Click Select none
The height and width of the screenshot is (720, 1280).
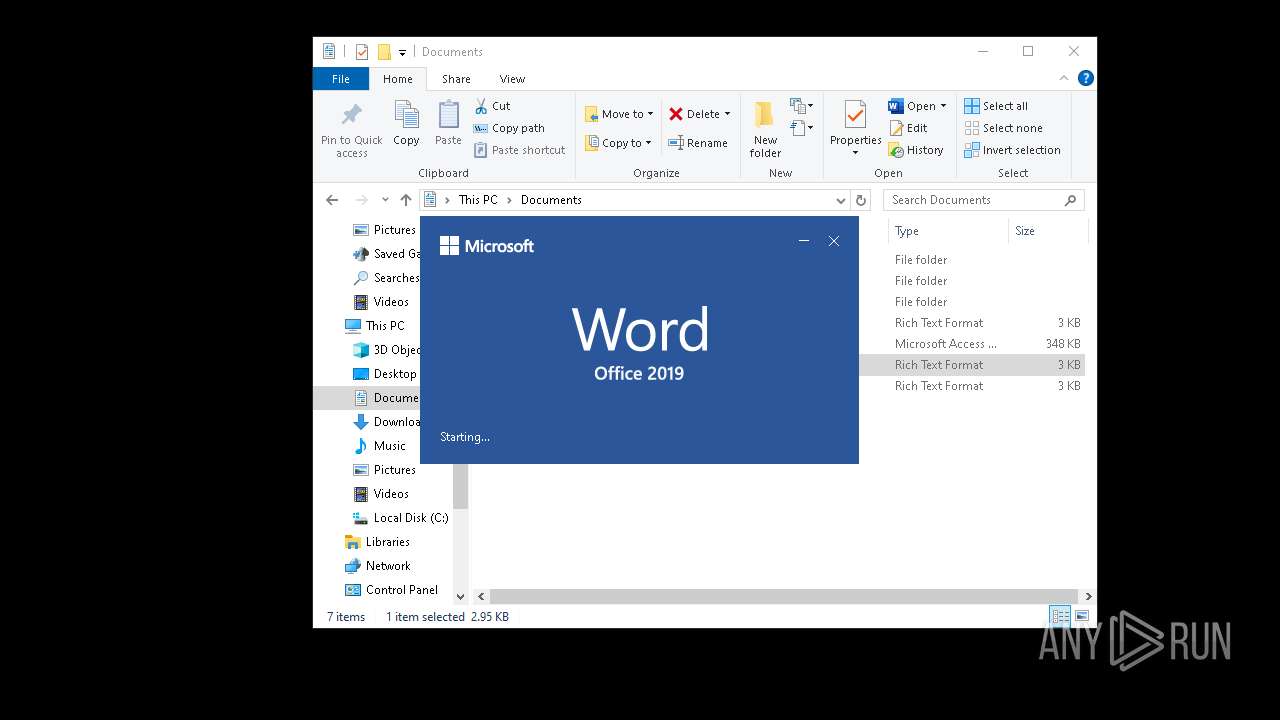(1003, 128)
